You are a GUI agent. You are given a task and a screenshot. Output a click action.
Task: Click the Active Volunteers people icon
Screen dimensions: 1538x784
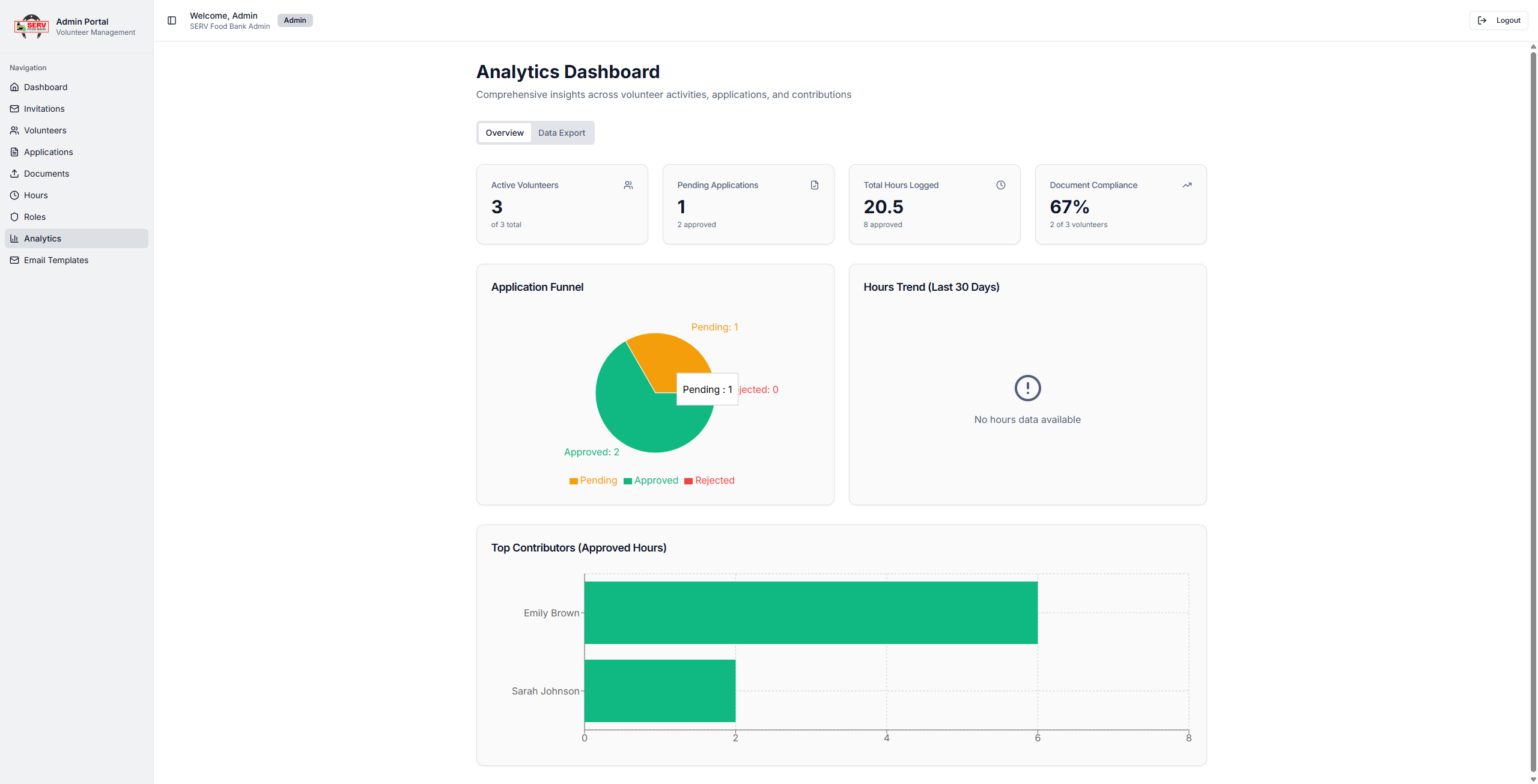[628, 185]
